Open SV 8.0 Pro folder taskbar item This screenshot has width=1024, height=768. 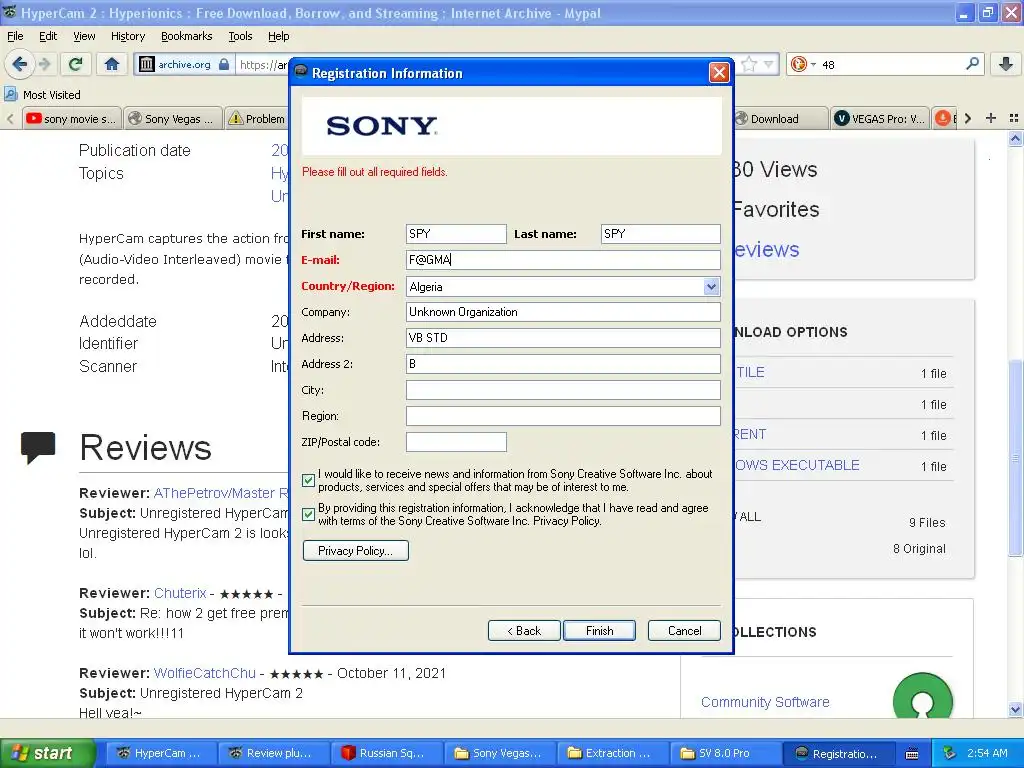coord(724,753)
